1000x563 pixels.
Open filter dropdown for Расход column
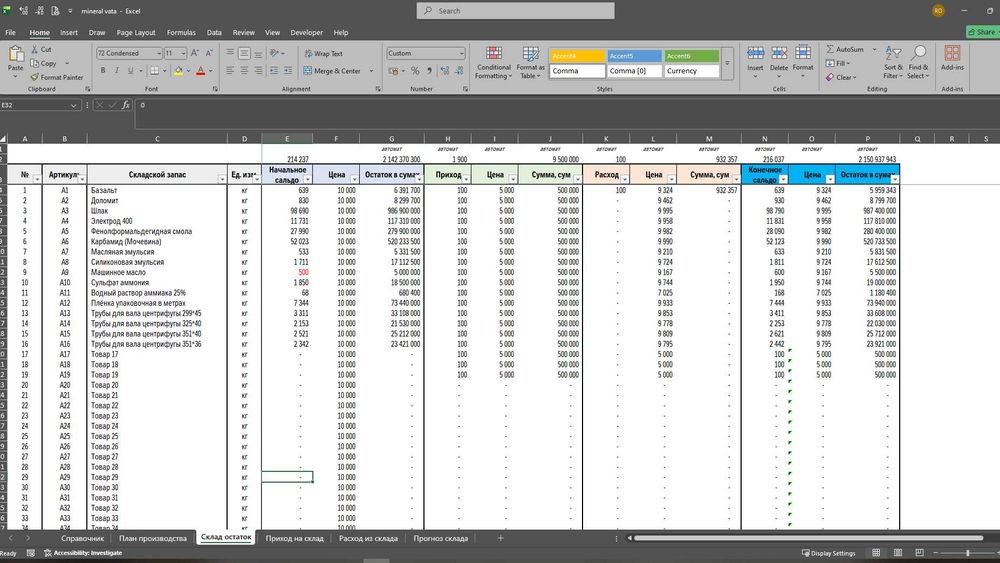tap(624, 180)
